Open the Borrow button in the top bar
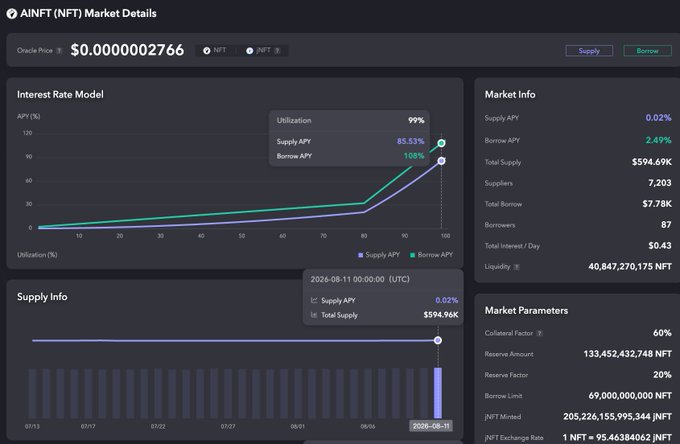This screenshot has height=444, width=680. [x=647, y=51]
